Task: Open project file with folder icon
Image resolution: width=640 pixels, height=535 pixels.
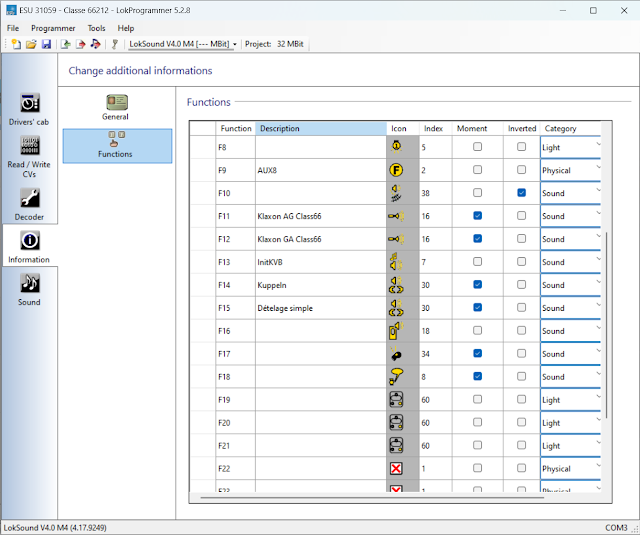Action: click(31, 44)
